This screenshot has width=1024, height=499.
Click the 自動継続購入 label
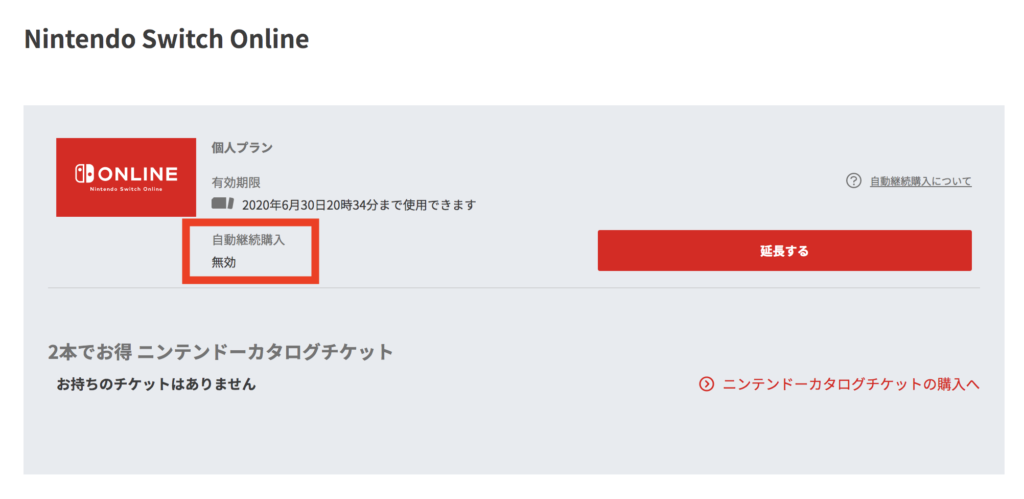248,239
